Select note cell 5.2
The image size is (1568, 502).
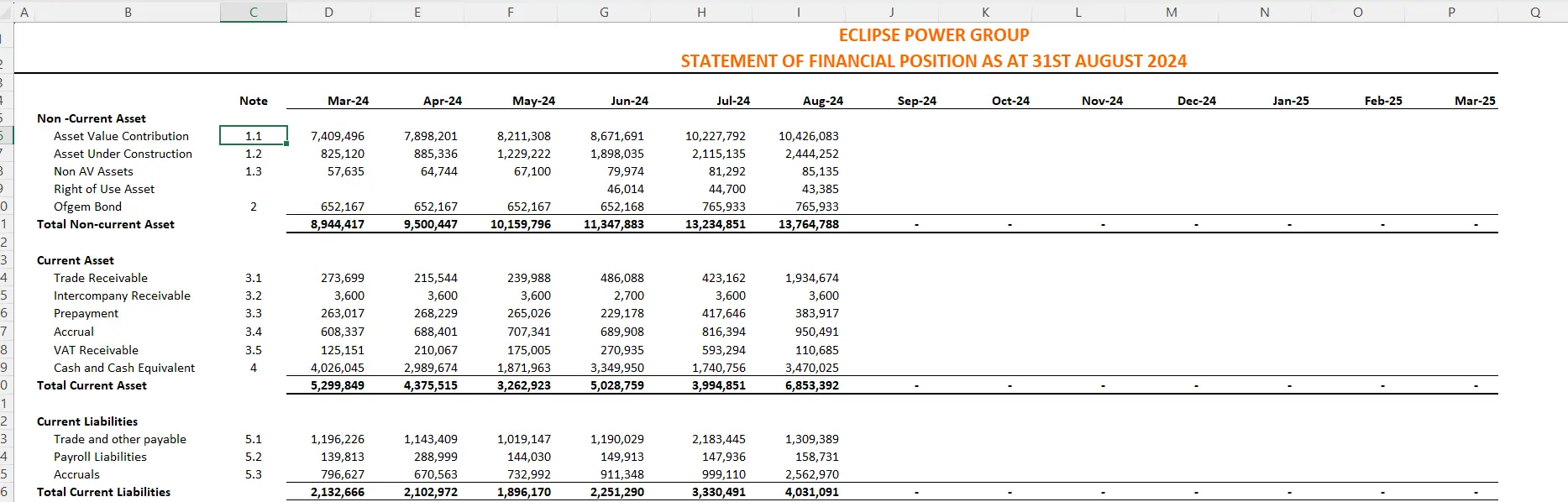254,457
